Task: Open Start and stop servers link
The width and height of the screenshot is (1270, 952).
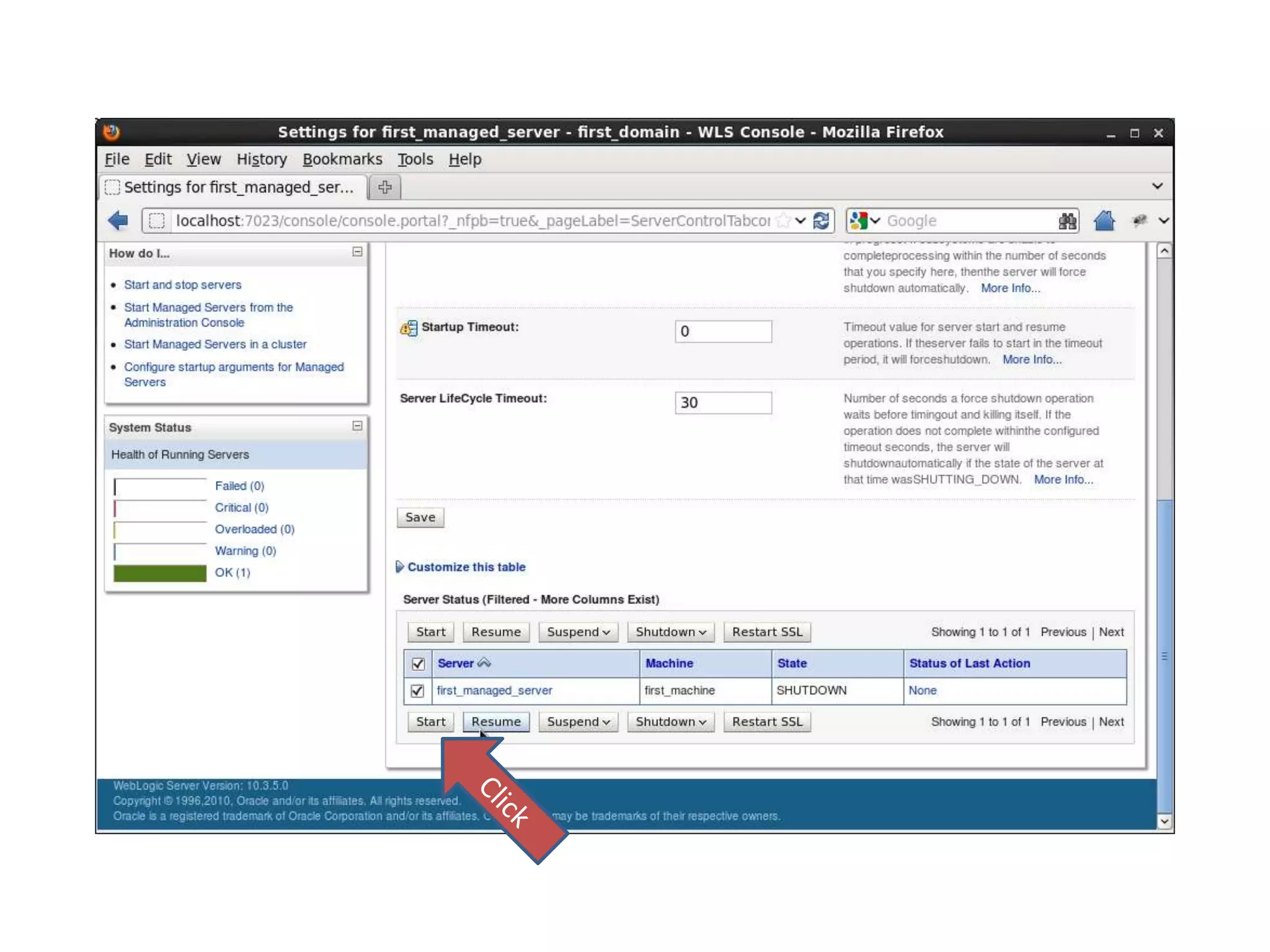Action: [x=182, y=284]
